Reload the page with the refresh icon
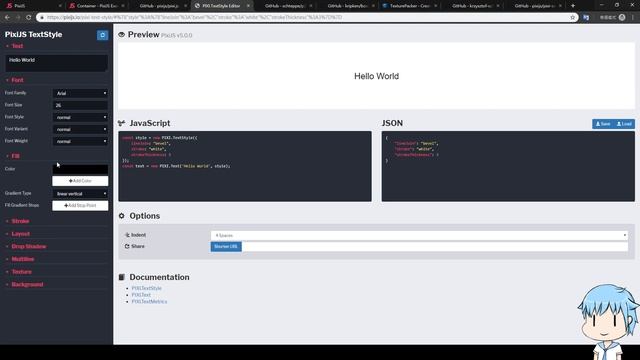This screenshot has width=640, height=360. pyautogui.click(x=29, y=18)
